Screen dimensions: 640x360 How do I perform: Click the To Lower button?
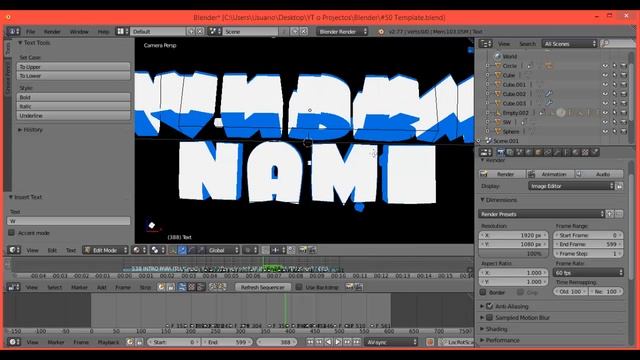[x=73, y=76]
